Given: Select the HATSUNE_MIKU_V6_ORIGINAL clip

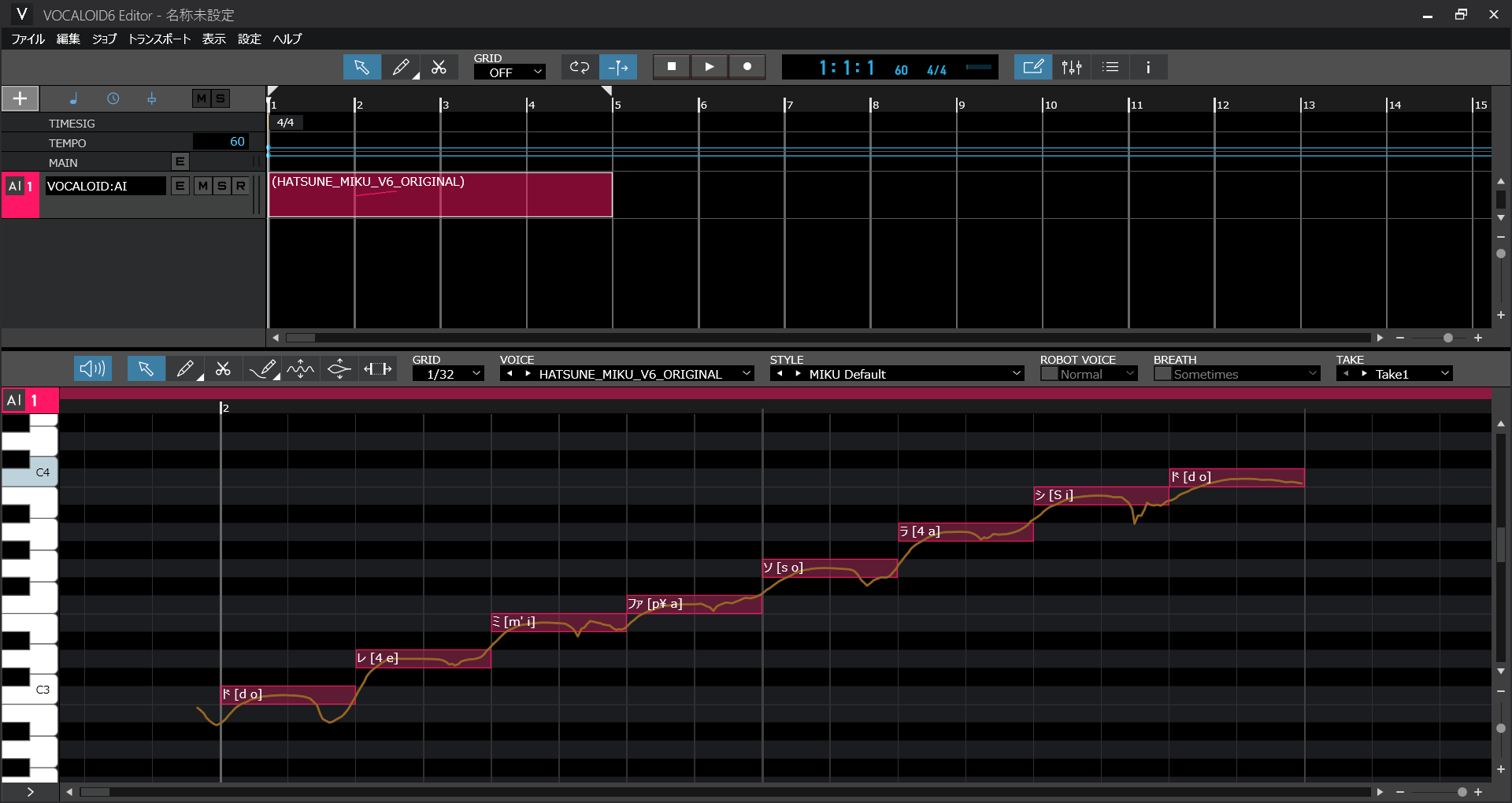Looking at the screenshot, I should point(440,195).
